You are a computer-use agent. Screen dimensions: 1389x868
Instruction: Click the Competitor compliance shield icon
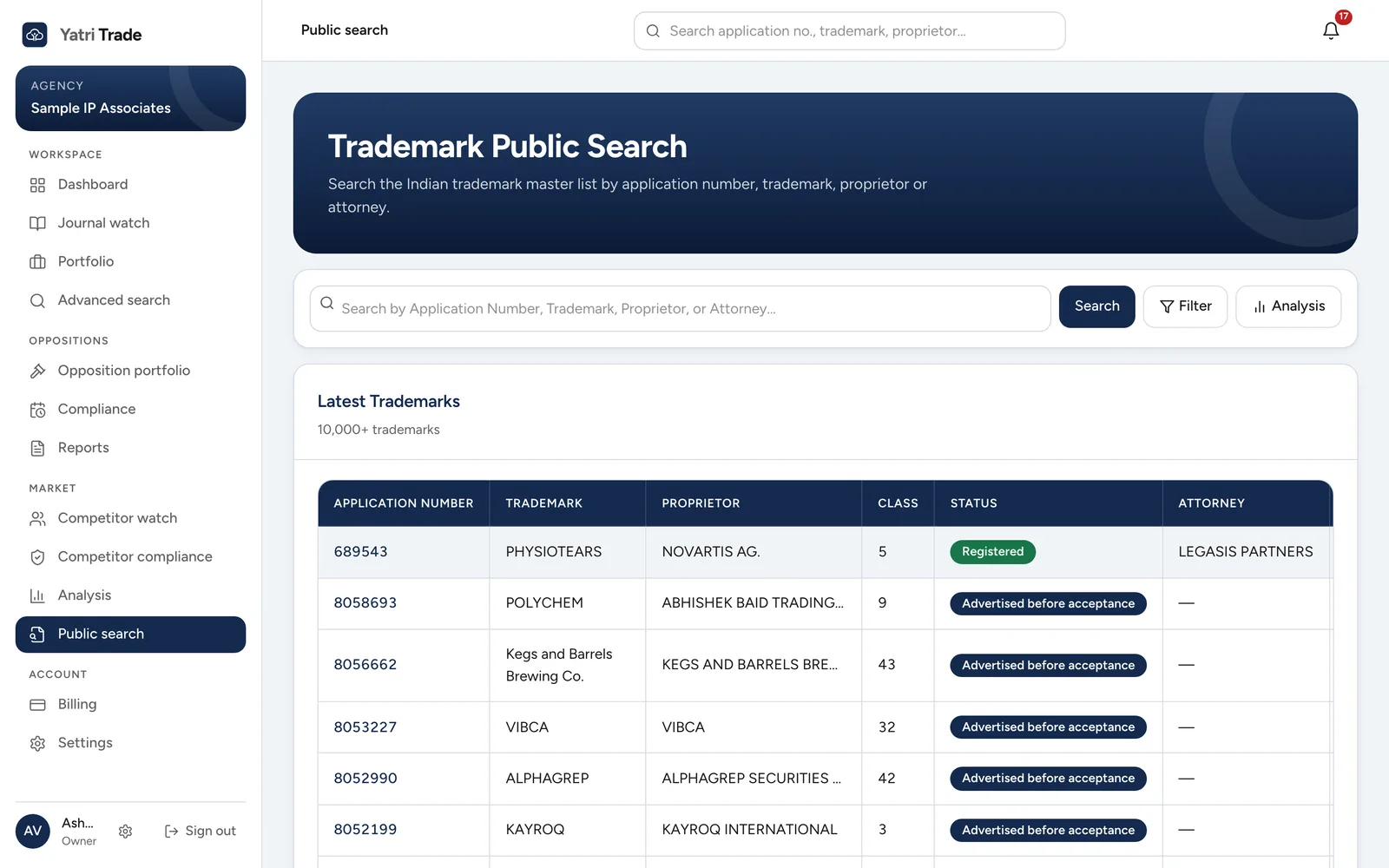point(37,557)
